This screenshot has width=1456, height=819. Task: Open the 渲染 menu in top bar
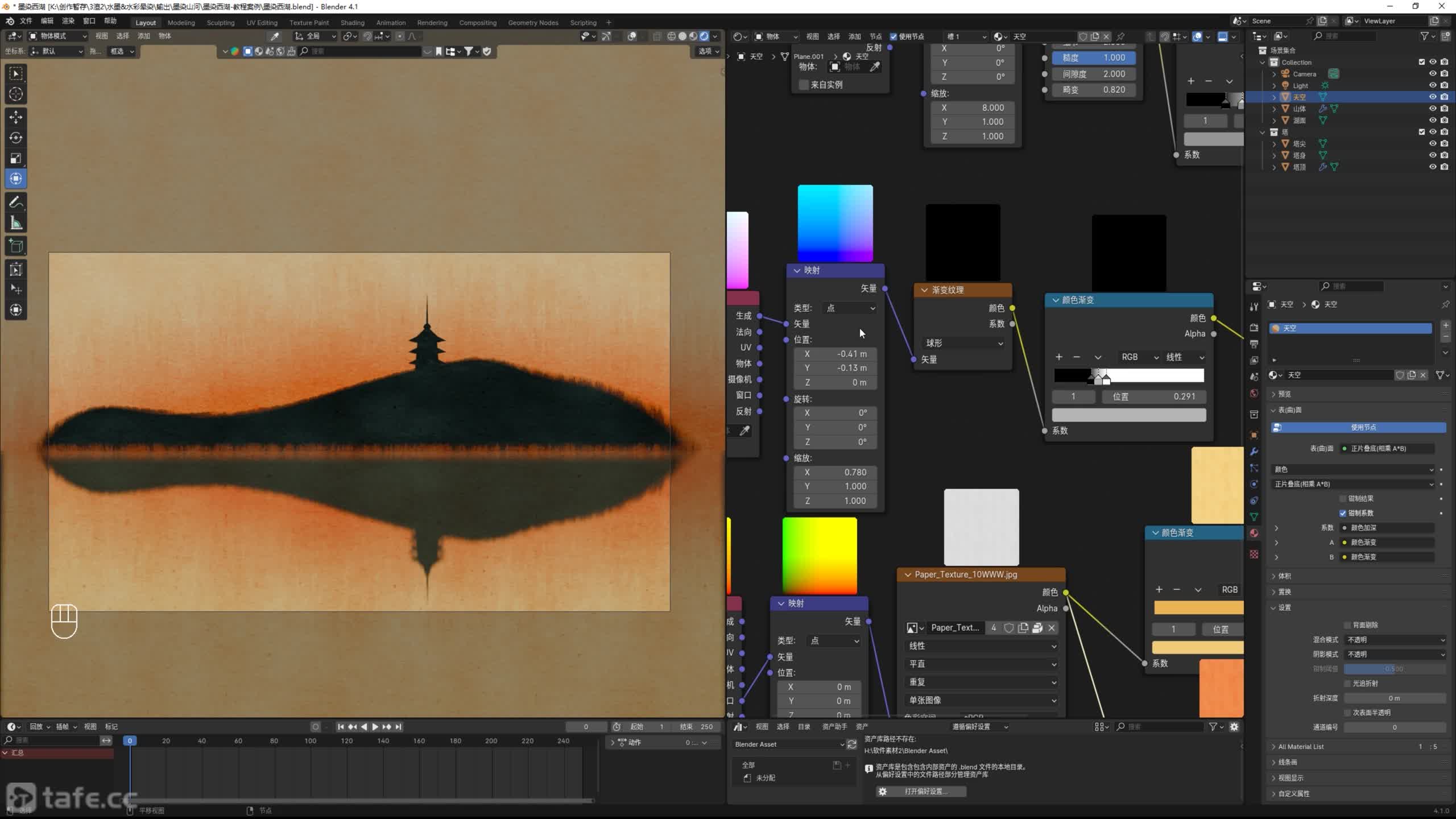tap(68, 21)
